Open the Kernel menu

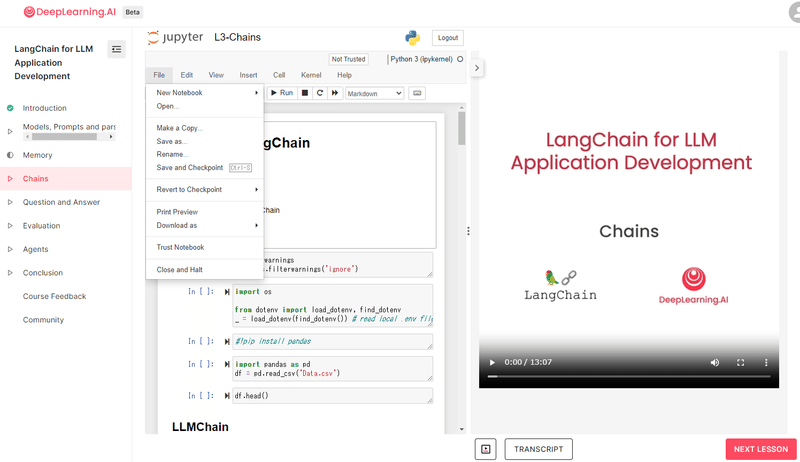tap(311, 75)
